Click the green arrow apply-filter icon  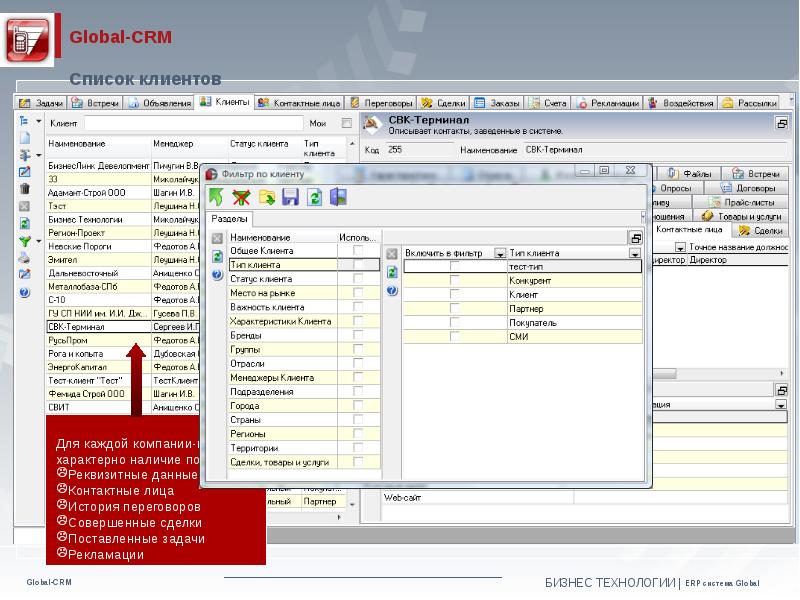[x=216, y=197]
